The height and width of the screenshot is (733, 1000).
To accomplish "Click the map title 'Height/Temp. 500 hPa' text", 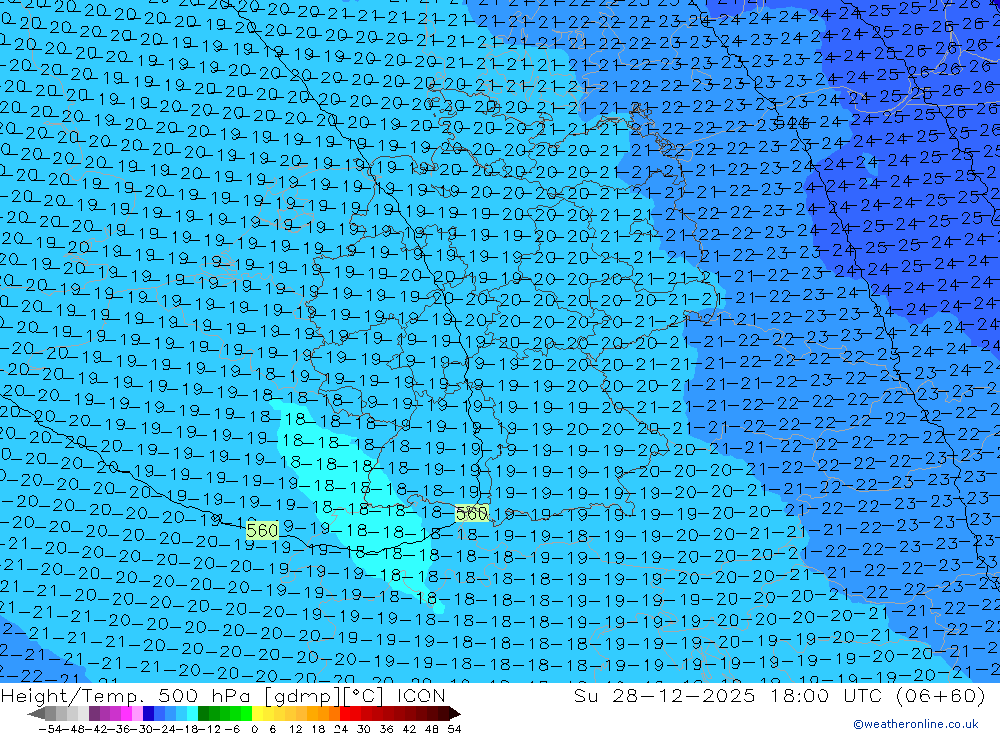I will click(127, 695).
